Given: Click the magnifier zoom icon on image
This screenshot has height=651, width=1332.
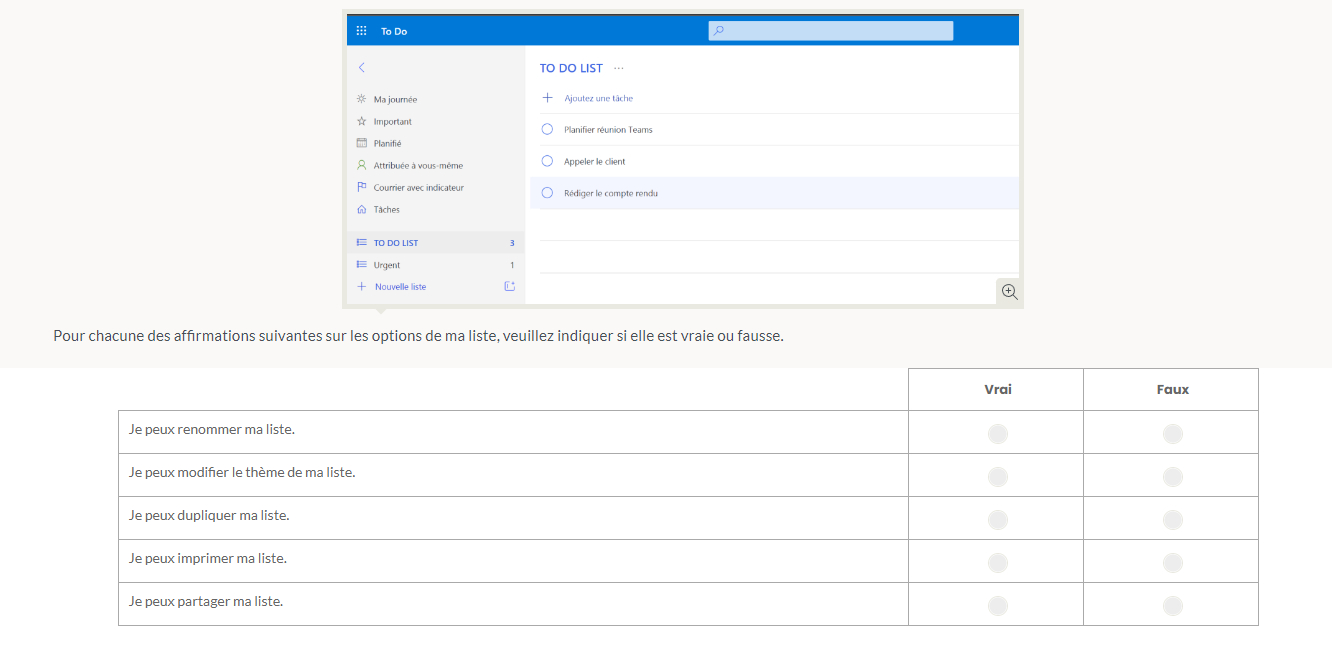Looking at the screenshot, I should pyautogui.click(x=1009, y=292).
